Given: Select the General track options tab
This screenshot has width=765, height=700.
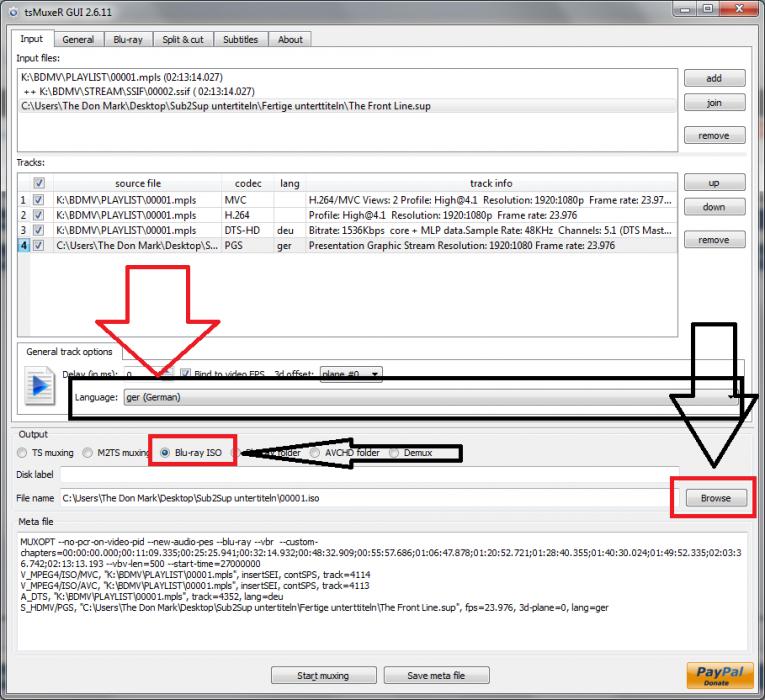Looking at the screenshot, I should 69,352.
